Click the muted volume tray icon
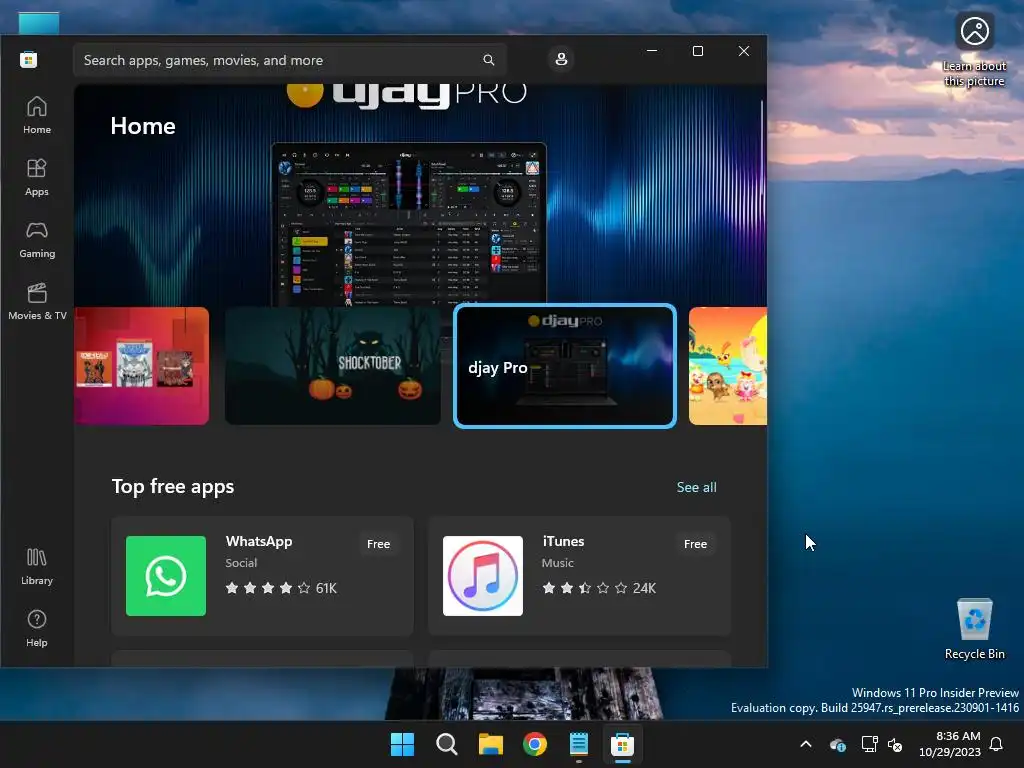Image resolution: width=1024 pixels, height=768 pixels. tap(895, 744)
